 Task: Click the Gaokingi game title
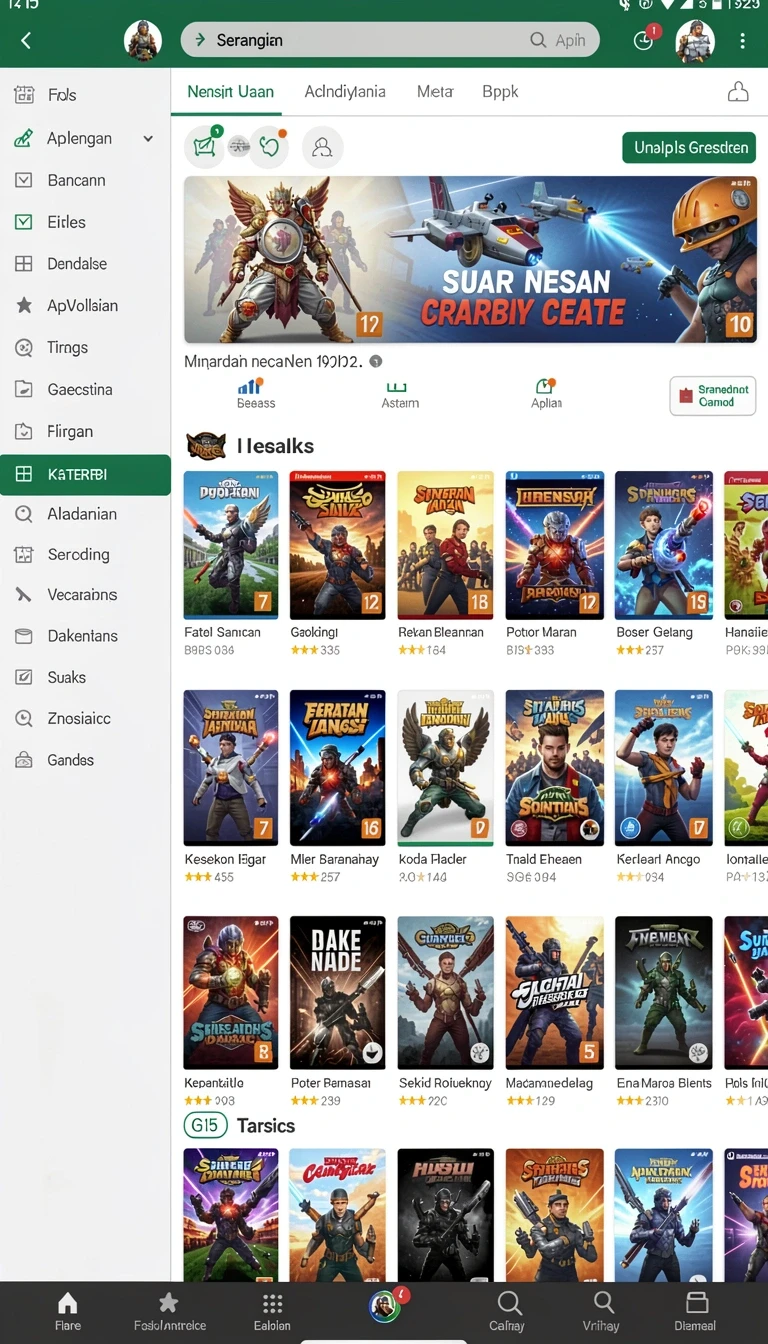click(x=314, y=632)
